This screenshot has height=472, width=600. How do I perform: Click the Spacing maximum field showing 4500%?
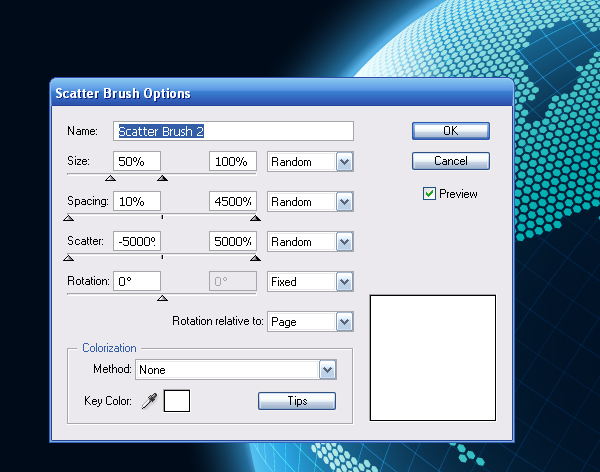click(233, 201)
